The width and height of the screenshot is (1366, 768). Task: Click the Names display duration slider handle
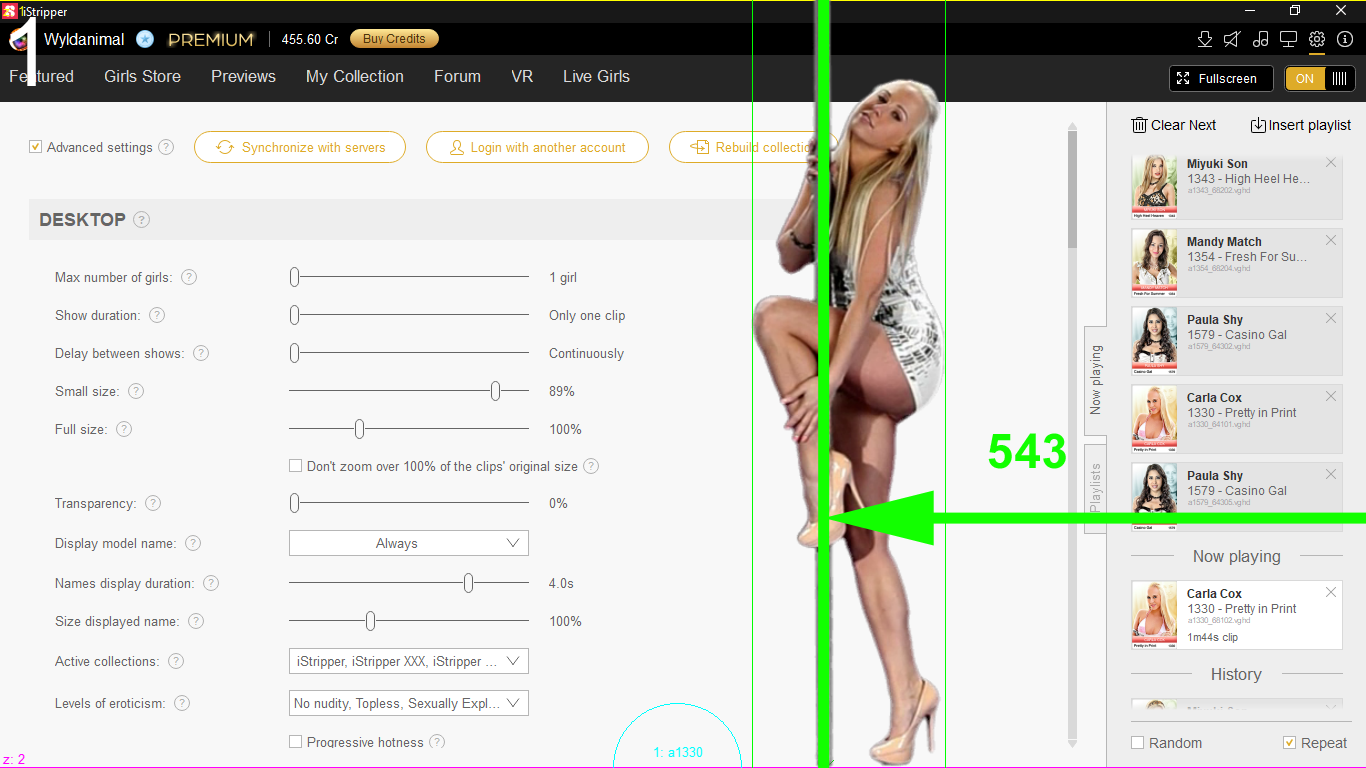[468, 583]
